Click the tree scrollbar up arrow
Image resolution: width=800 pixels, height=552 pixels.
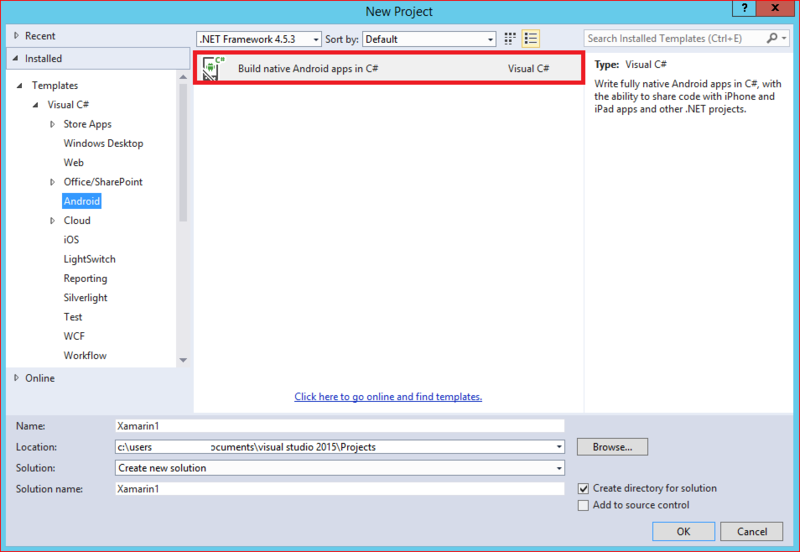183,77
